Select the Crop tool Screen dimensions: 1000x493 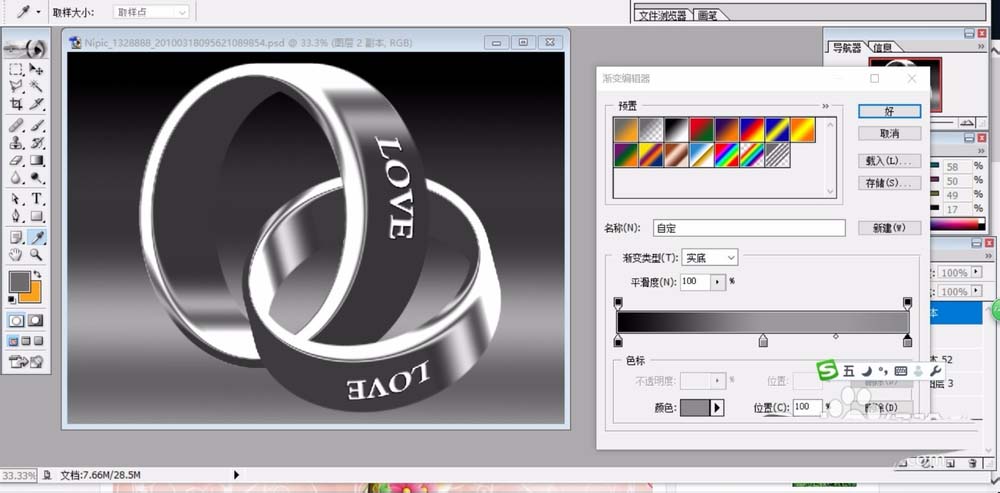[x=17, y=104]
